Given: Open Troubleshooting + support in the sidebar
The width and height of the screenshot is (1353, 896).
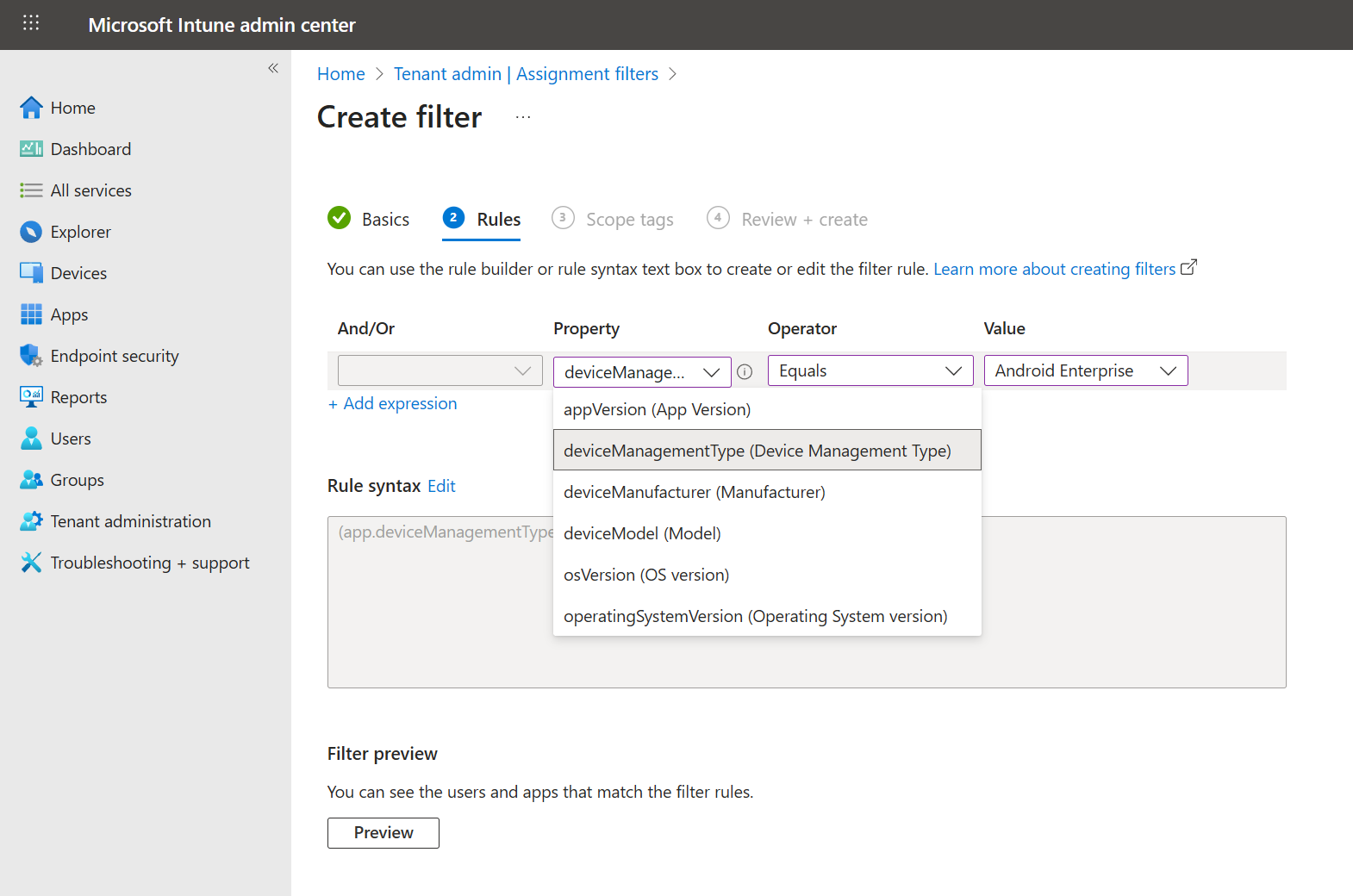Looking at the screenshot, I should pyautogui.click(x=150, y=563).
